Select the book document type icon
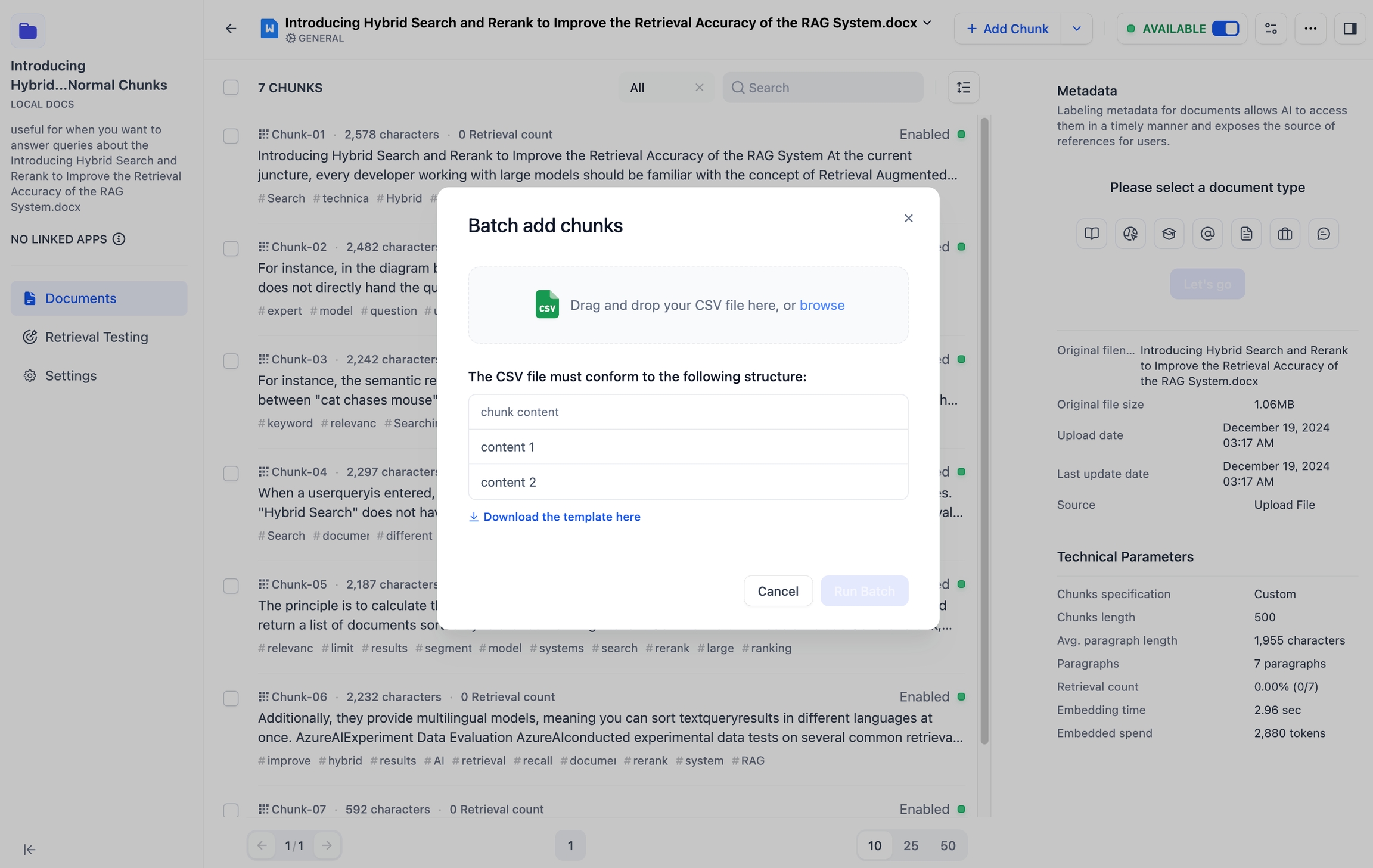1373x868 pixels. point(1091,234)
